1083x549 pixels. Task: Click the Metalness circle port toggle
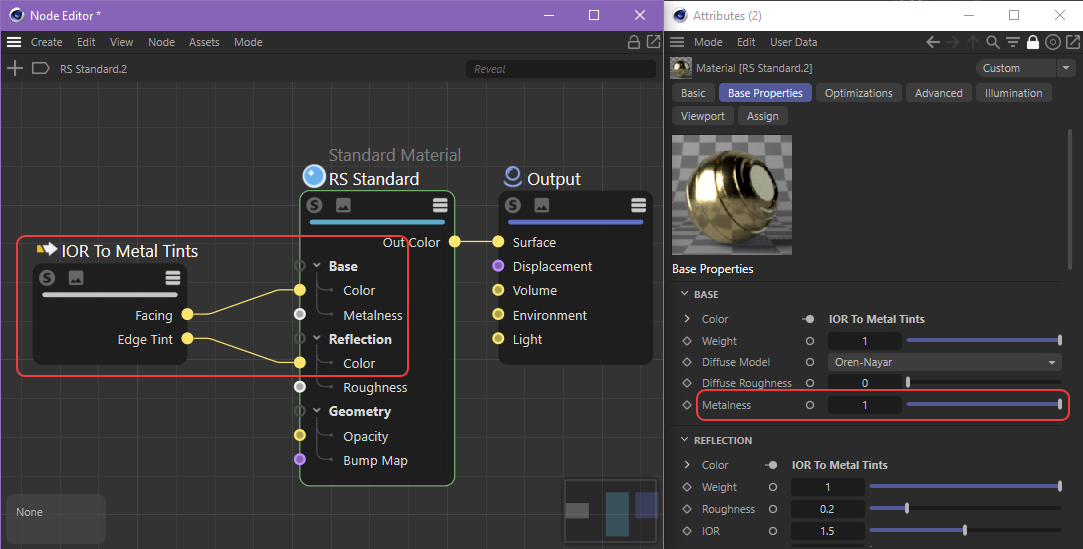(x=809, y=405)
